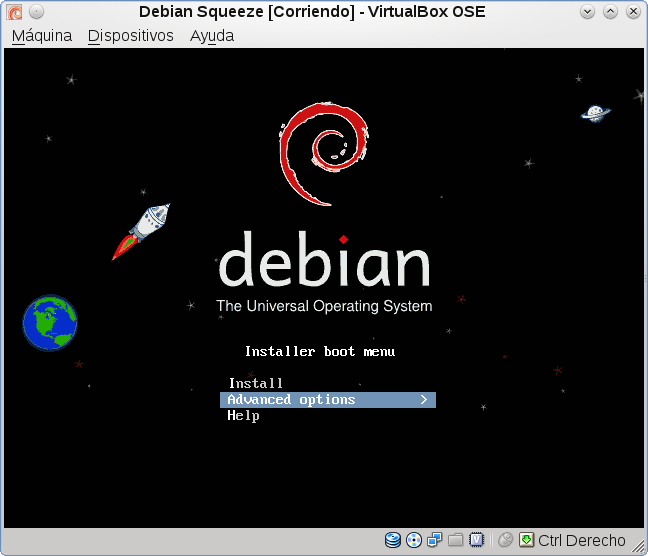Click the mouse capture status icon

(x=505, y=540)
